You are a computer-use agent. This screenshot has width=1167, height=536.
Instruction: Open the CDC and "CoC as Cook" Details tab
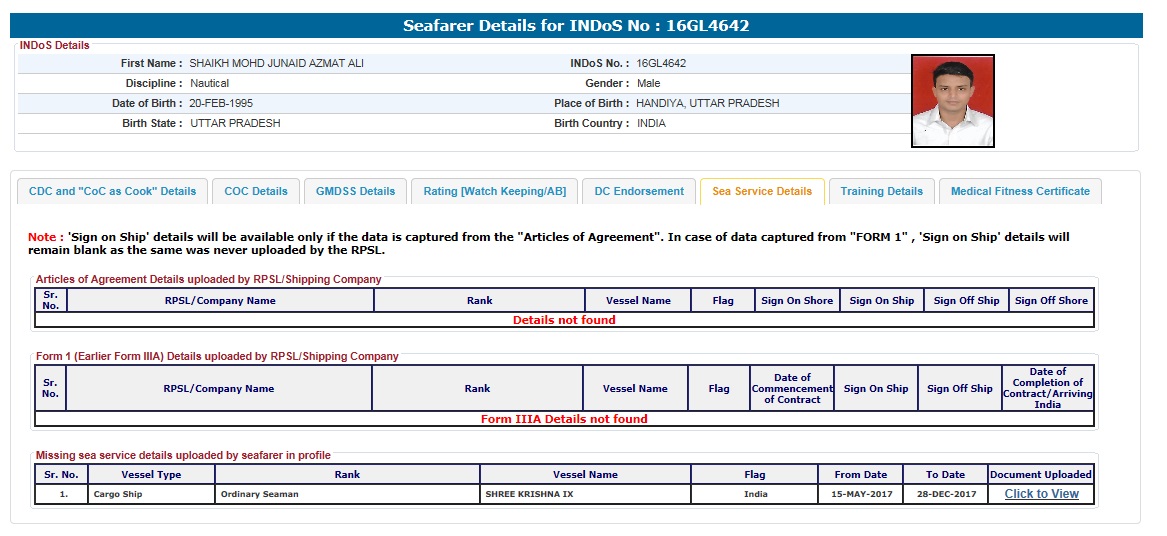pyautogui.click(x=112, y=191)
